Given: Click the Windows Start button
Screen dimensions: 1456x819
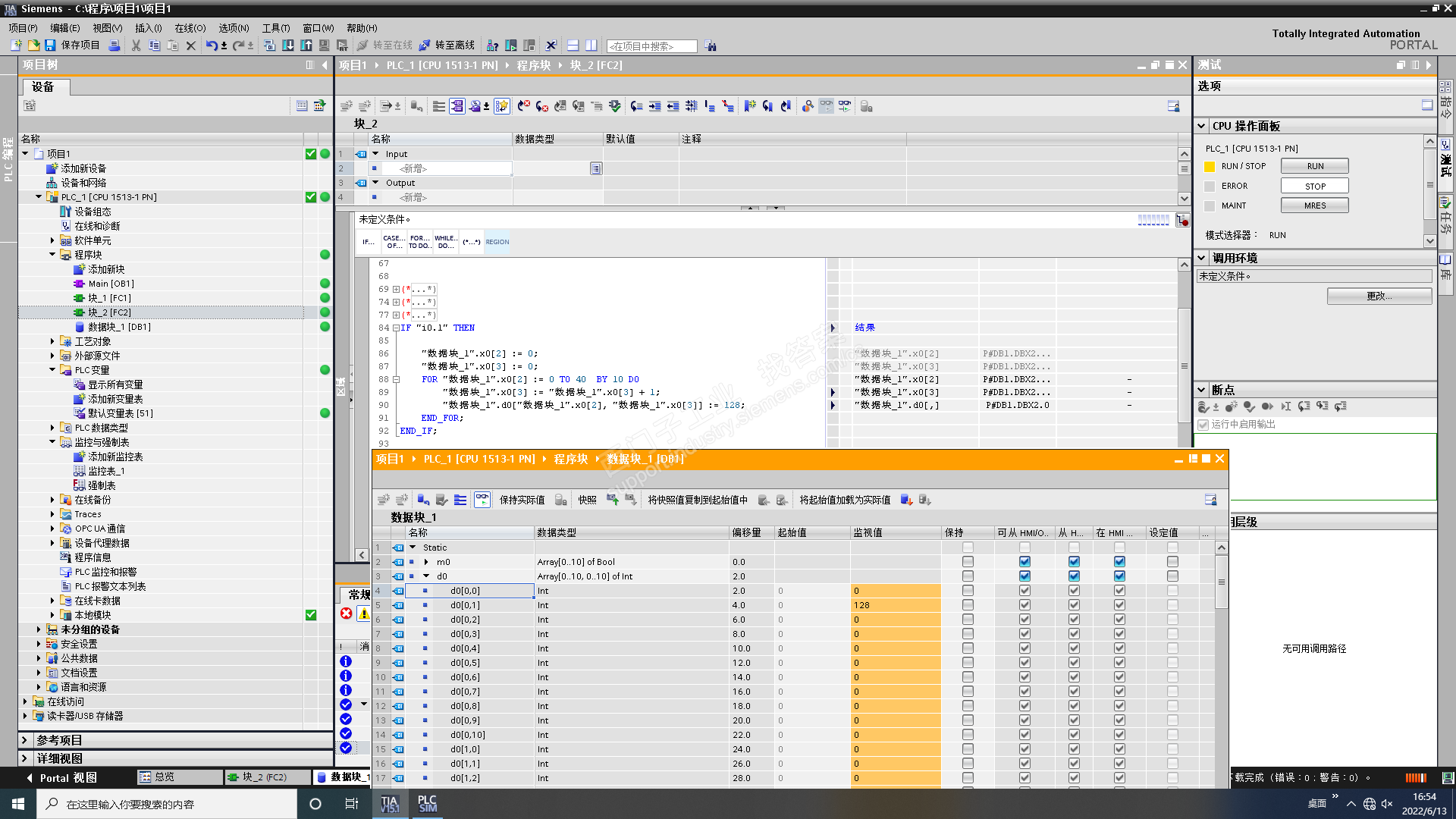Looking at the screenshot, I should click(18, 804).
